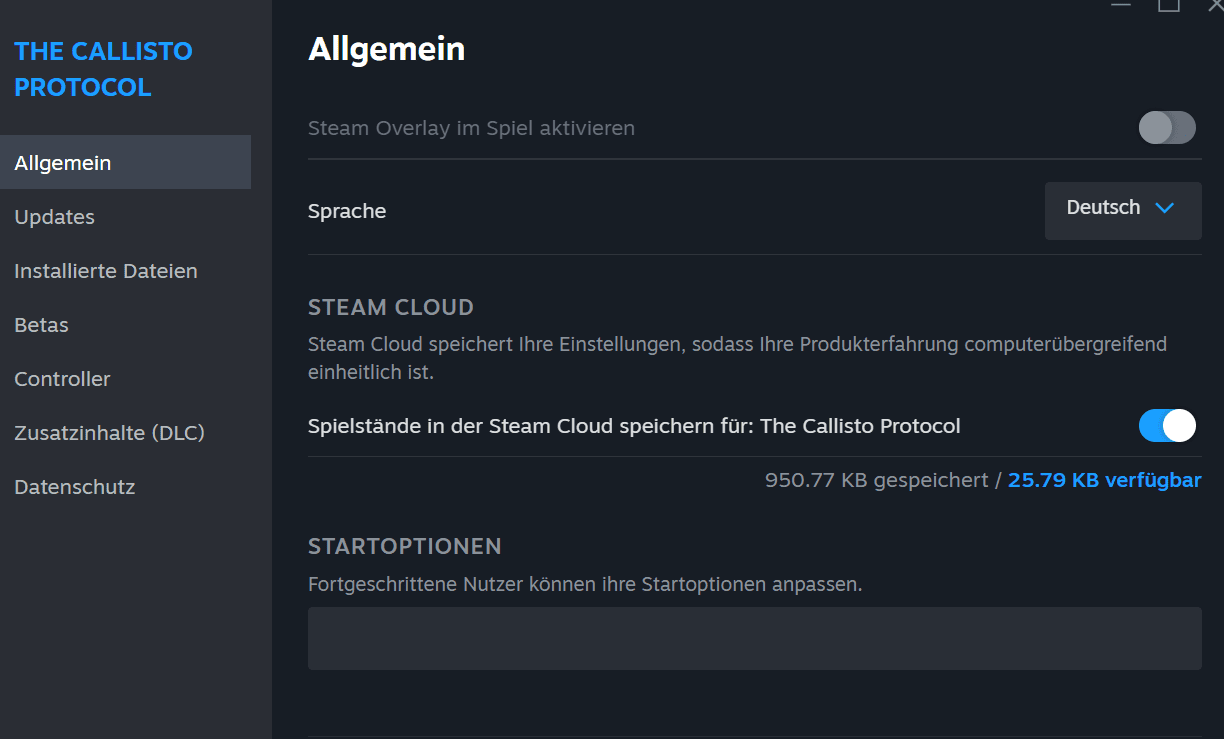Disable Steam Cloud save toggle for Callisto Protocol

1167,426
